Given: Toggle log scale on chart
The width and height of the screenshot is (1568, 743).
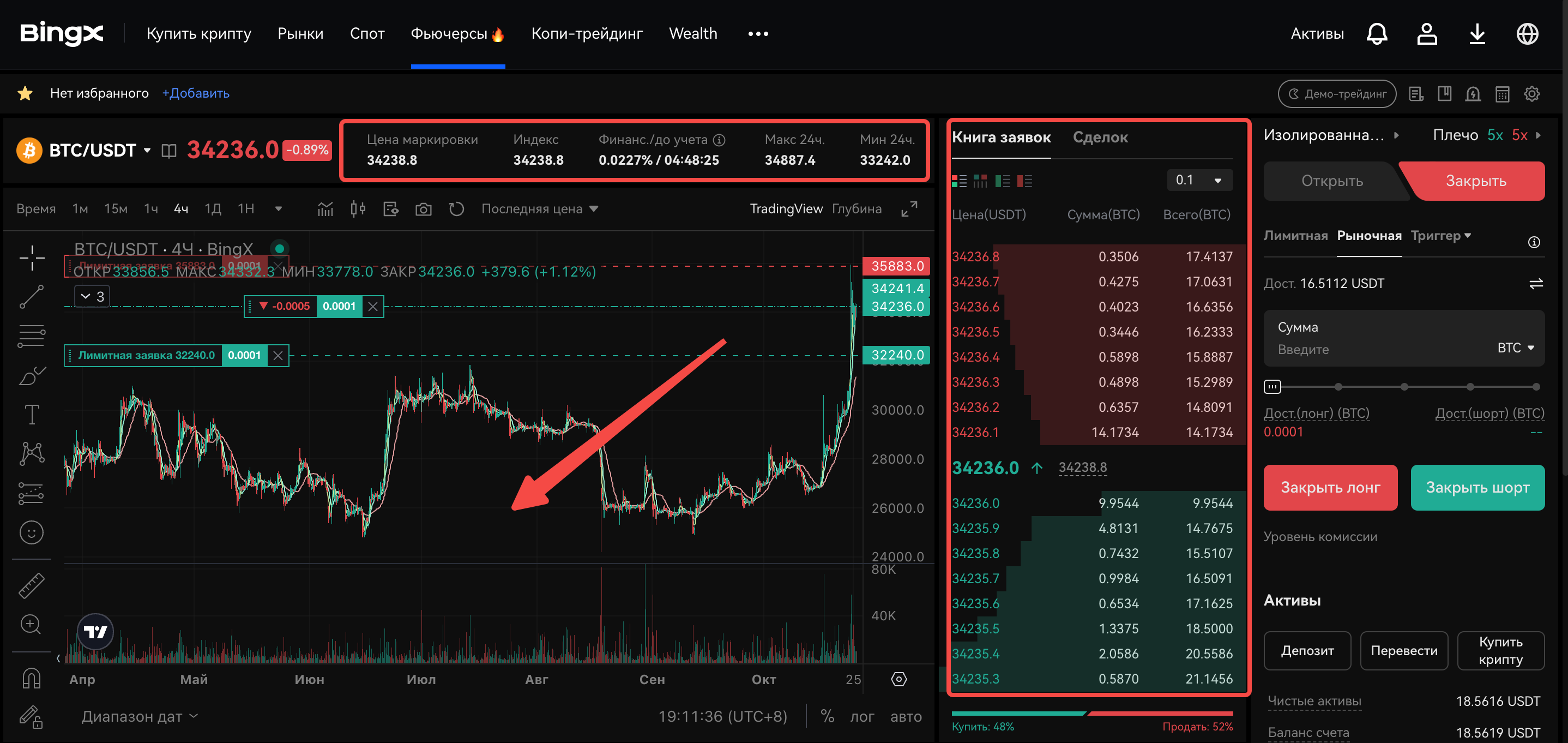Looking at the screenshot, I should tap(861, 717).
